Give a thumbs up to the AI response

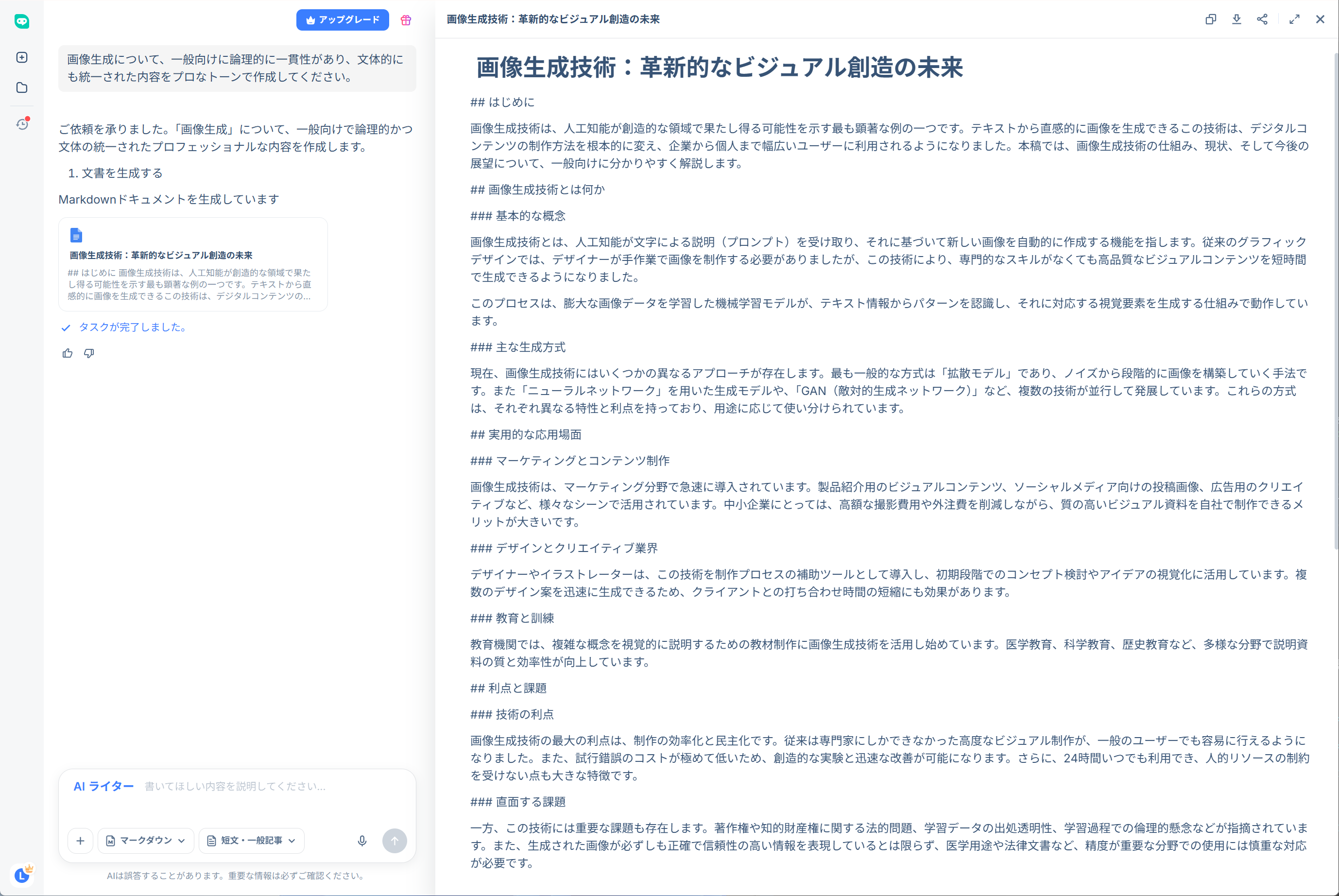(68, 353)
